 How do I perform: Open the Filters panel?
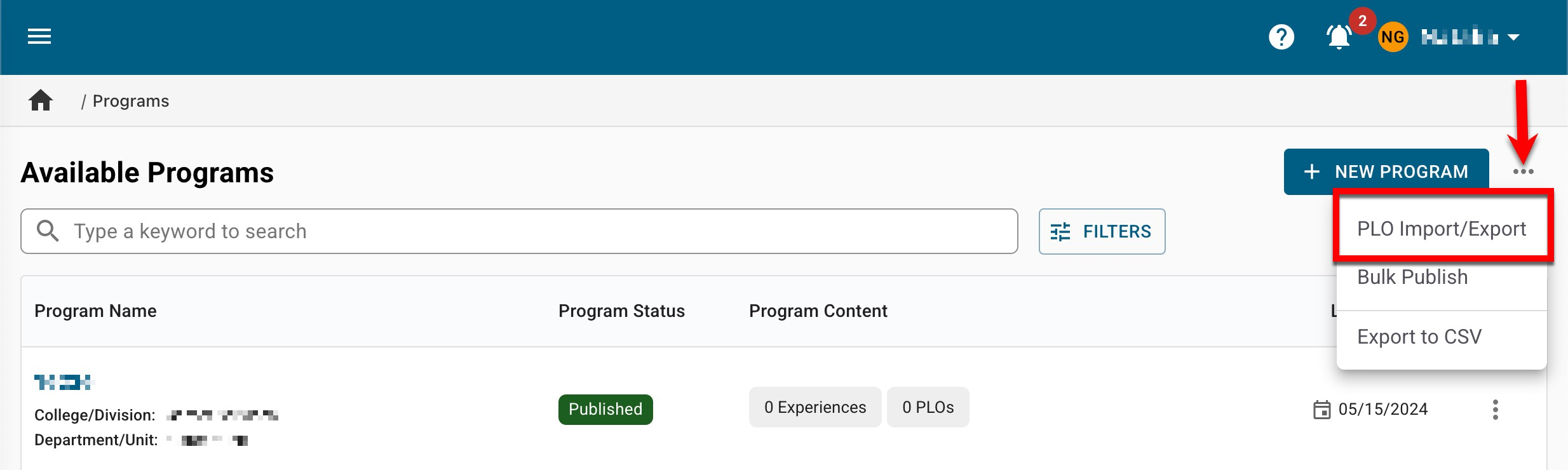pos(1102,232)
